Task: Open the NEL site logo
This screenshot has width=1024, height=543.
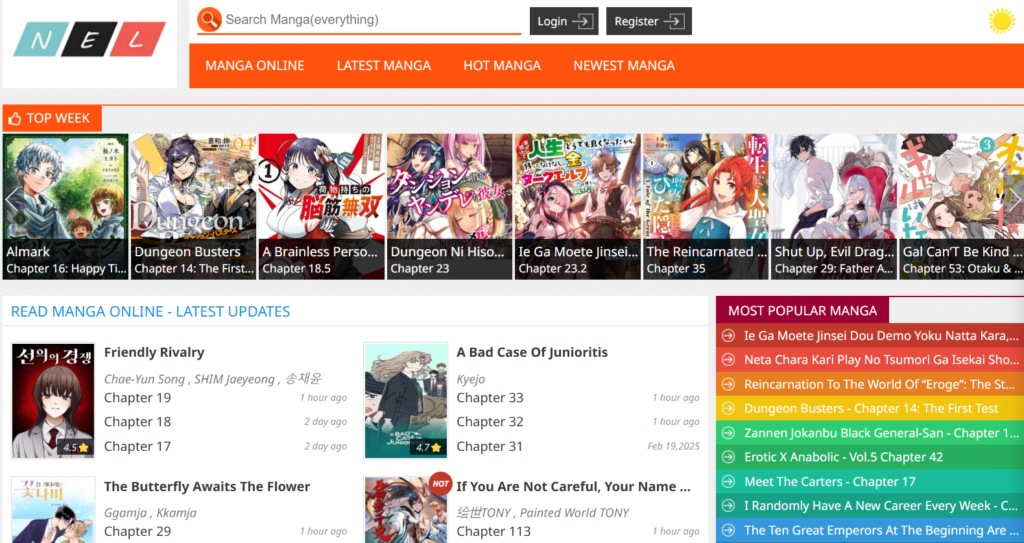Action: pyautogui.click(x=89, y=39)
